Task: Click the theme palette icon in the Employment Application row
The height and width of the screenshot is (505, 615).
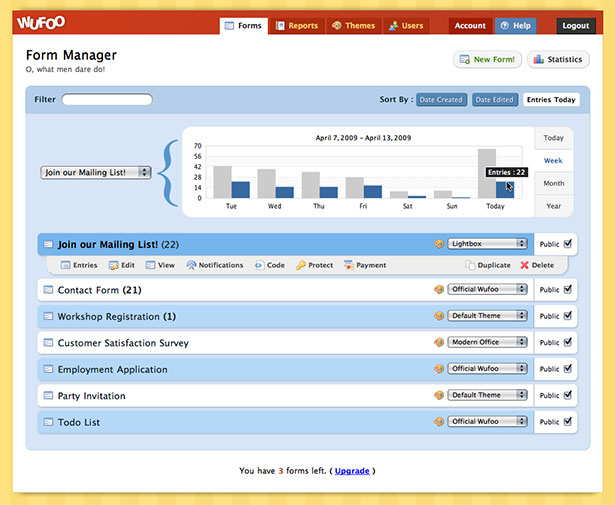Action: point(439,369)
